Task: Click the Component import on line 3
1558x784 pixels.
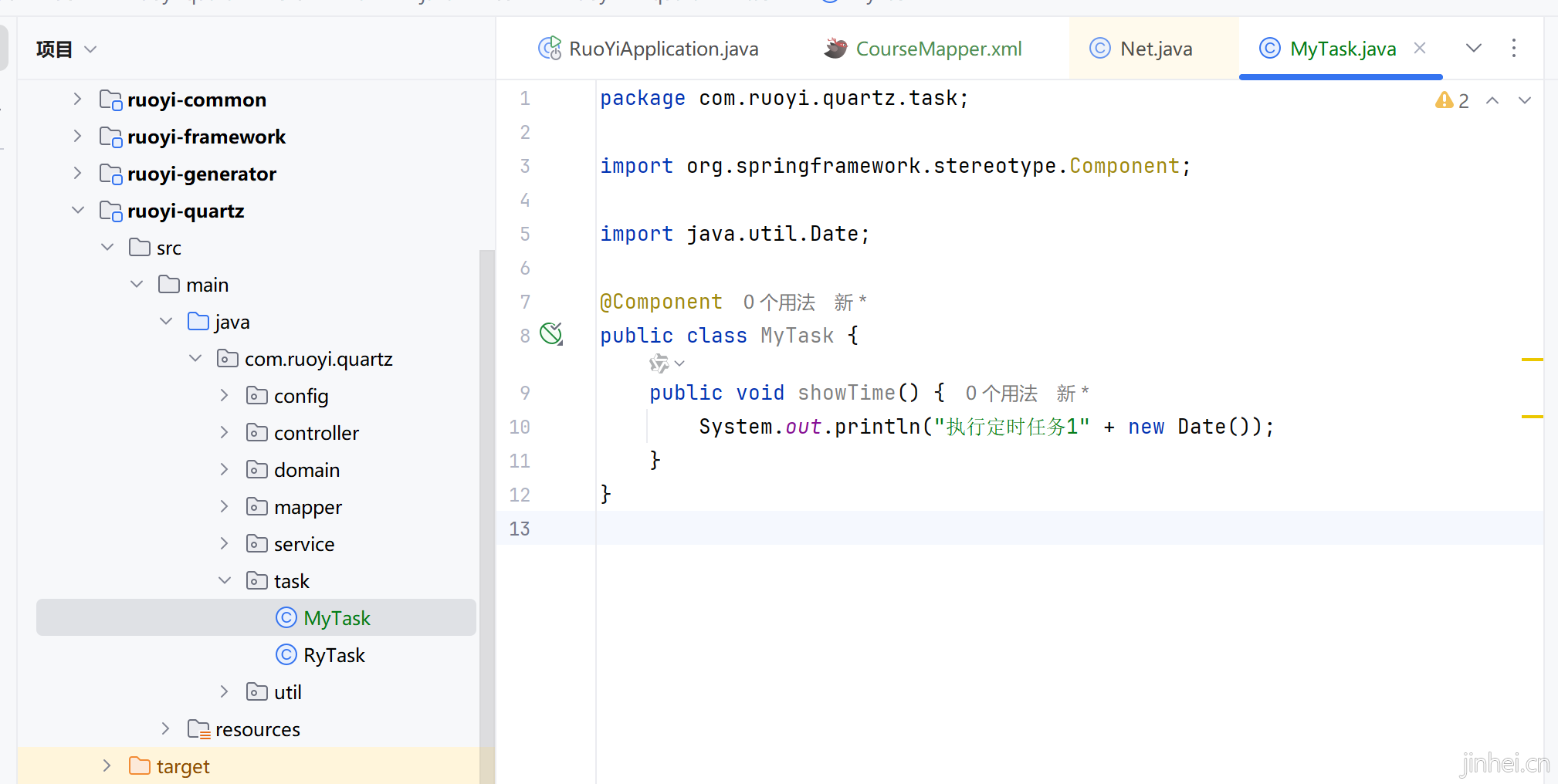Action: click(1124, 166)
